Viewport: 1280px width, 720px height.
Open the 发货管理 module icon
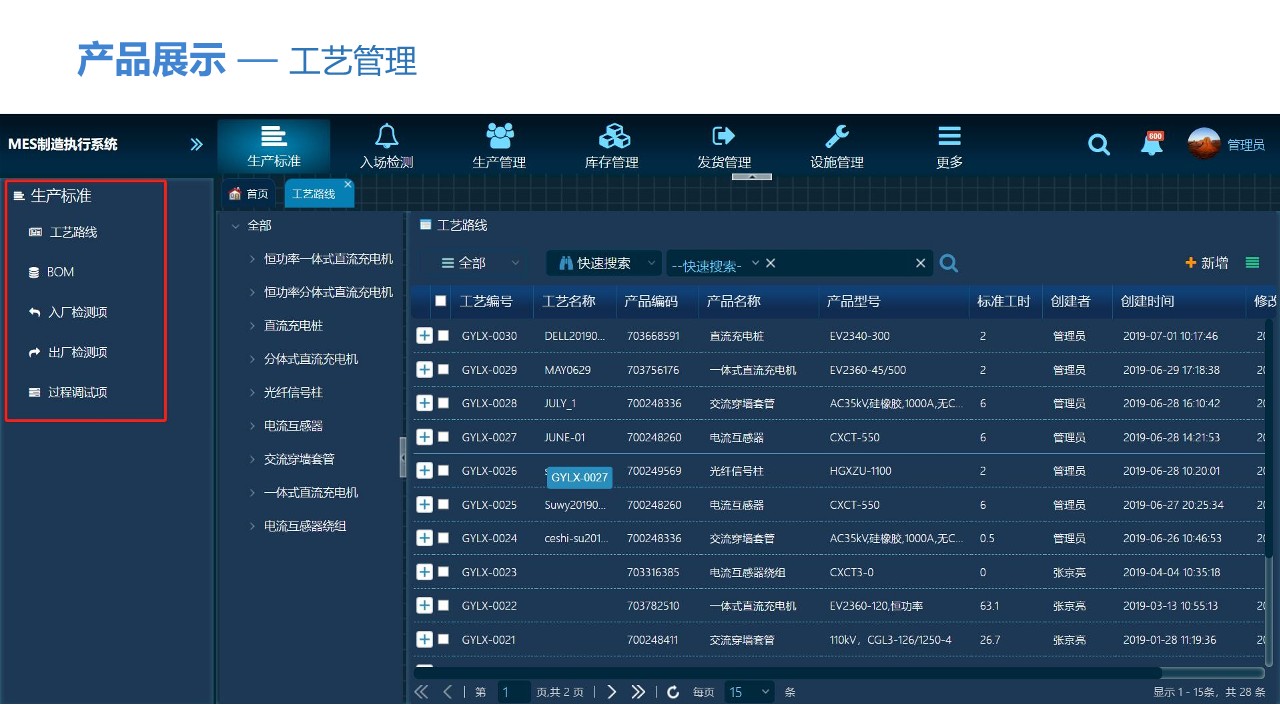pos(723,144)
